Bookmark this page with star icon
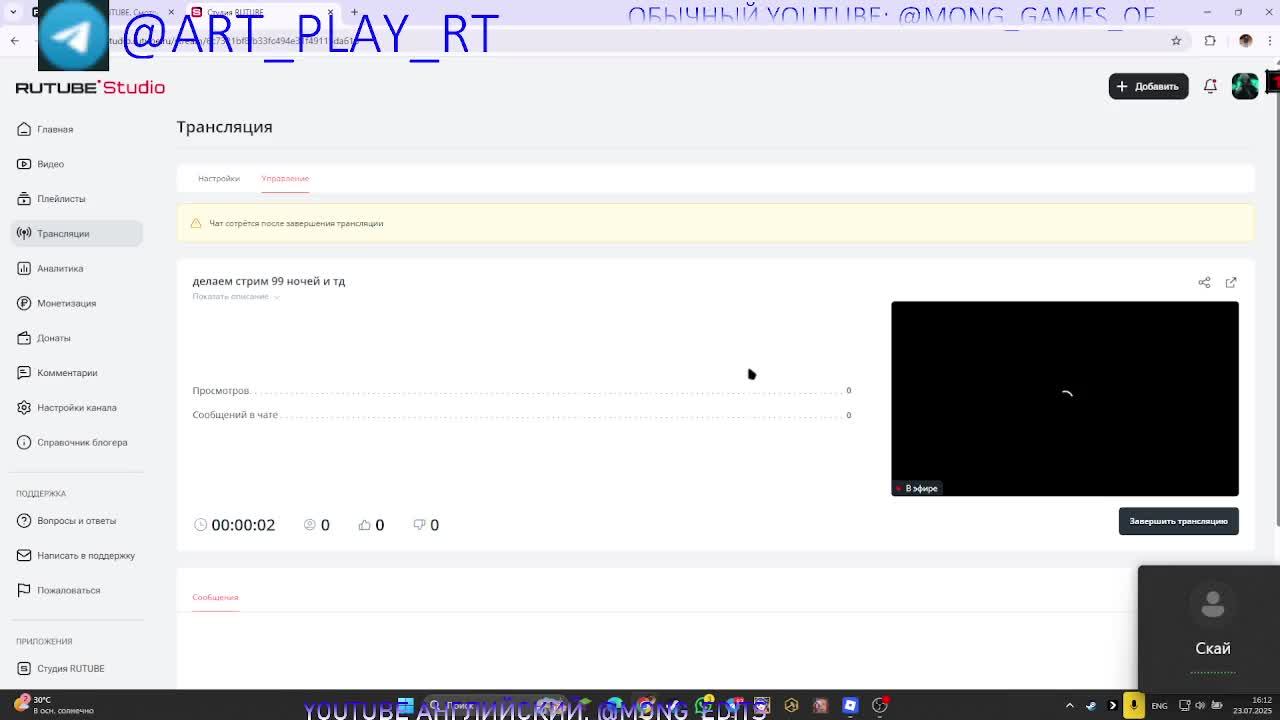 point(1176,41)
